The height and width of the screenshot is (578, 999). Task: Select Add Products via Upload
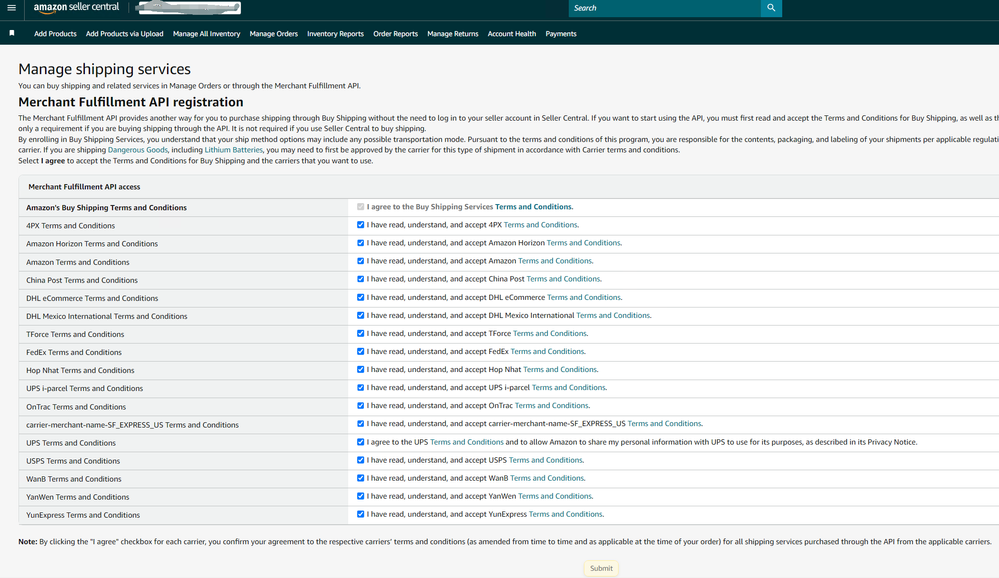pos(124,34)
